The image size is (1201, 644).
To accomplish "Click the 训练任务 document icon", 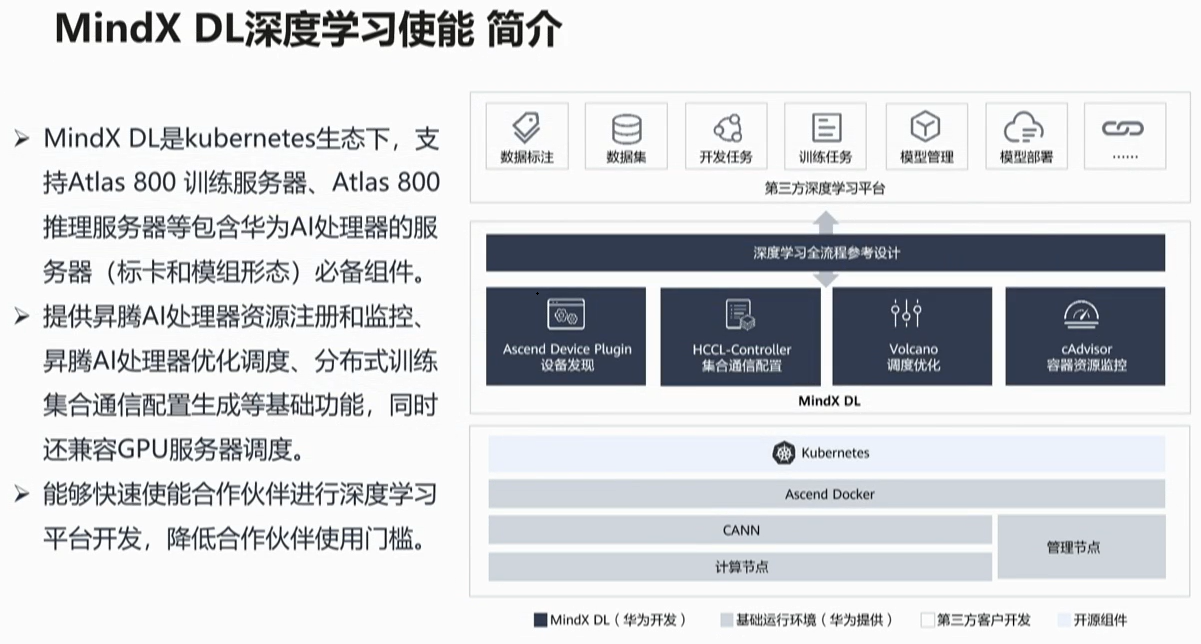I will (x=826, y=127).
